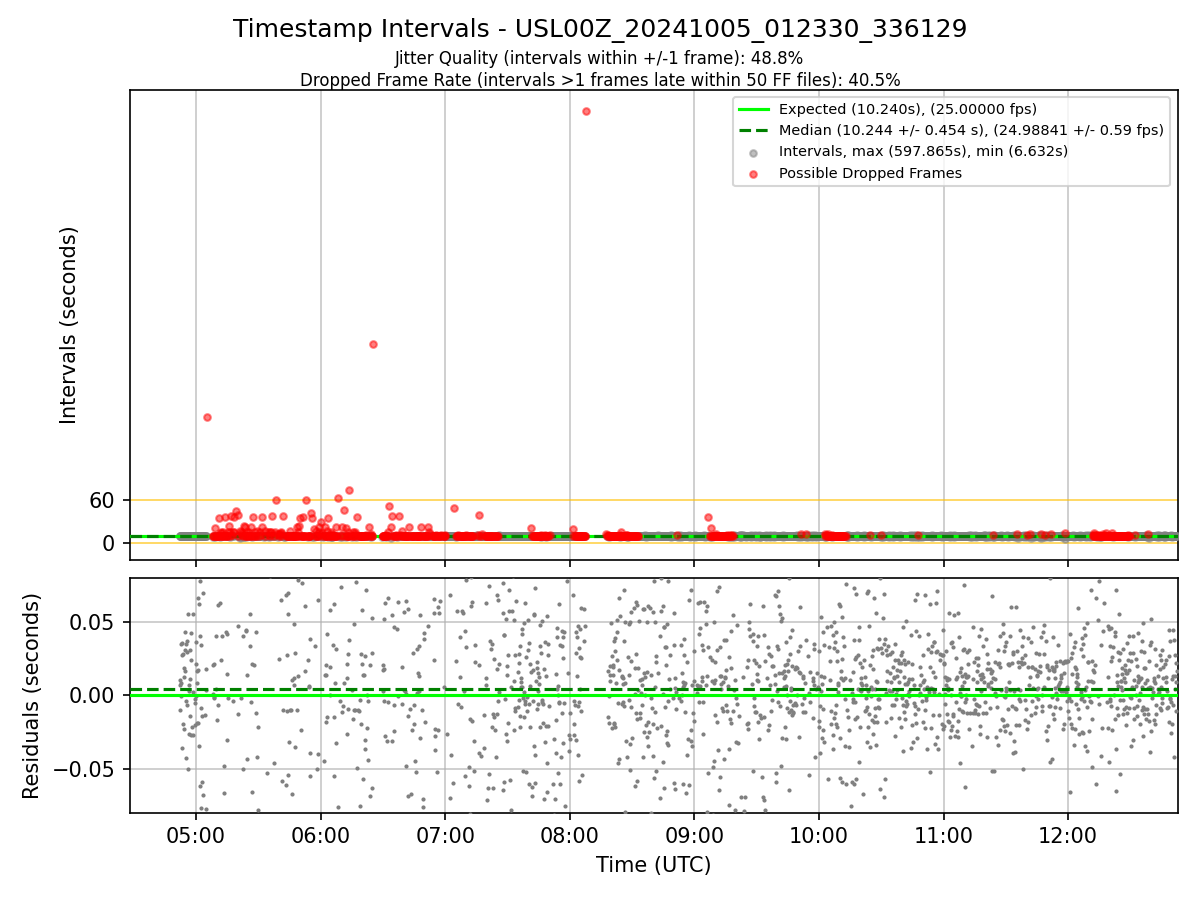The height and width of the screenshot is (900, 1200).
Task: Click the plot title 'Timestamp Intervals - USL00Z_20241005_012330_336129'
Action: click(x=600, y=29)
